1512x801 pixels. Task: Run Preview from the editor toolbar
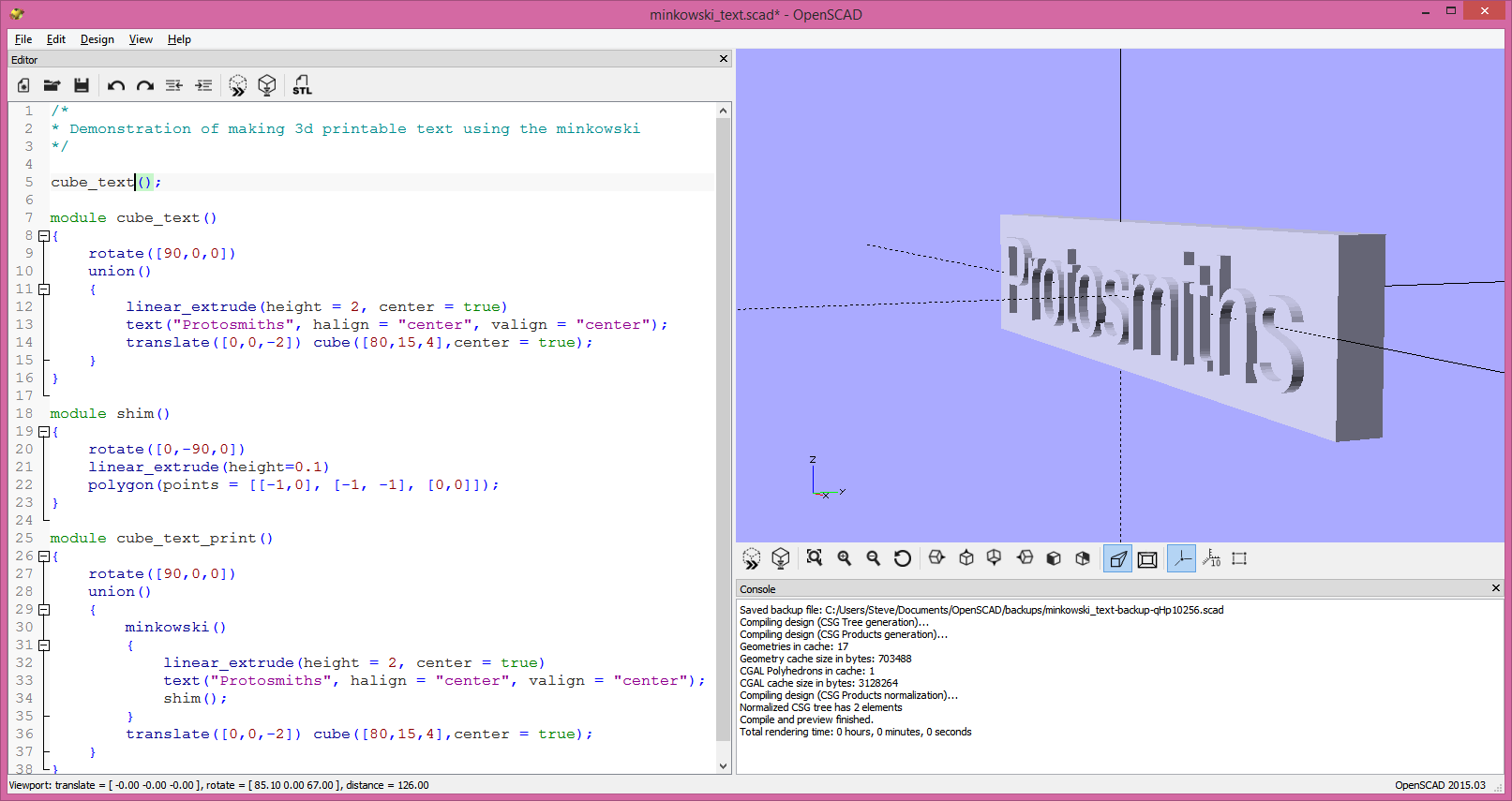[x=238, y=85]
